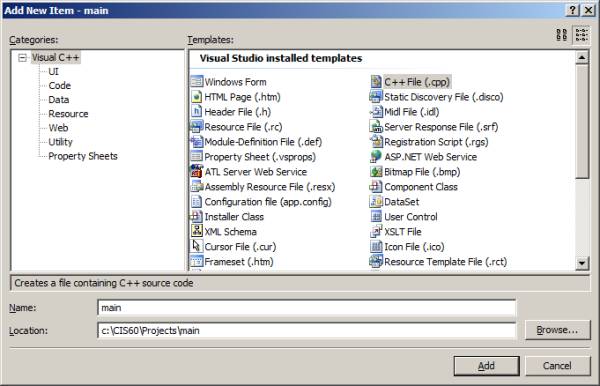Pick the ASP.NET Web Service icon
The height and width of the screenshot is (386, 600).
(x=376, y=156)
